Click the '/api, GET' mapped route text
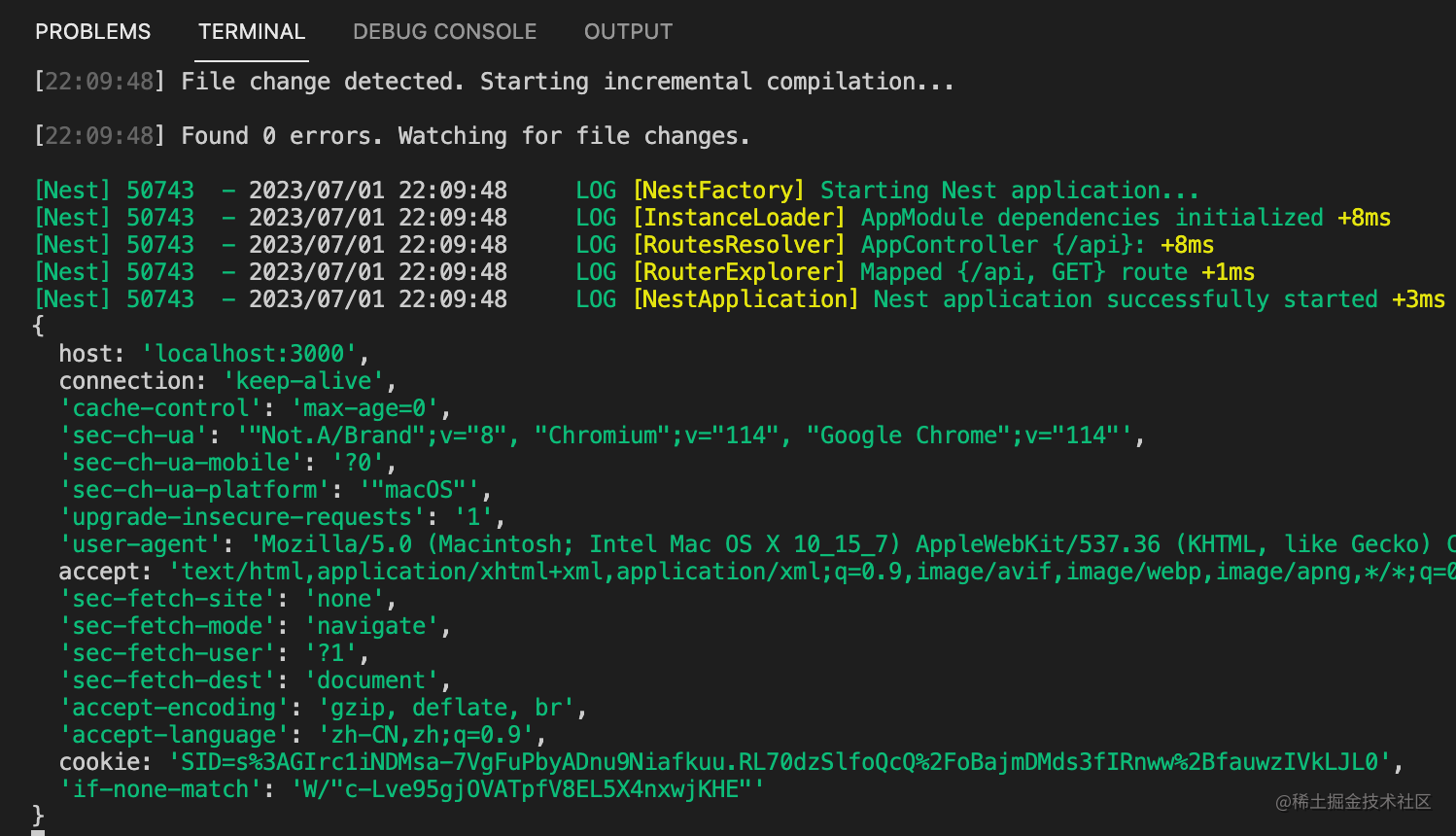 1031,272
